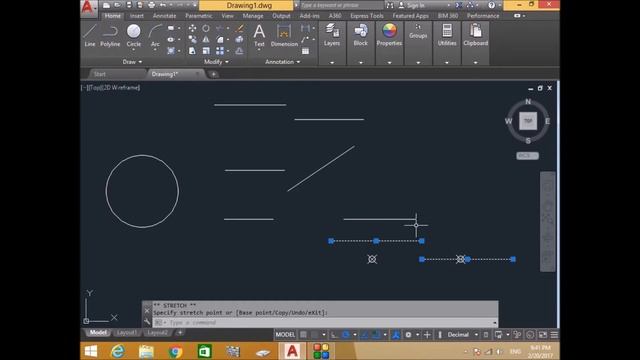Click the WCS label under ViewCube
Screen dimensions: 640x360
[x=527, y=156]
